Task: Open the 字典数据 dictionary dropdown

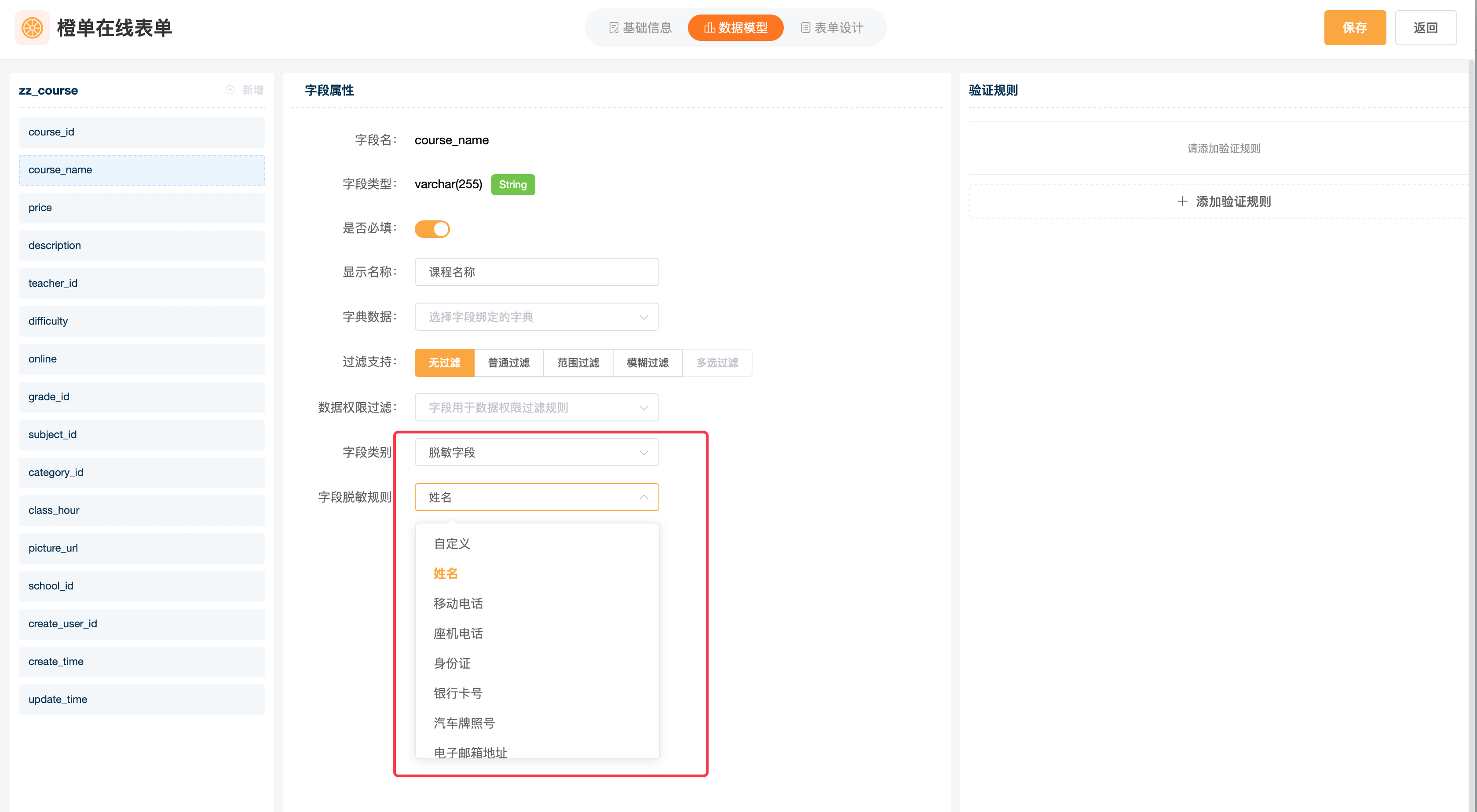Action: 537,317
